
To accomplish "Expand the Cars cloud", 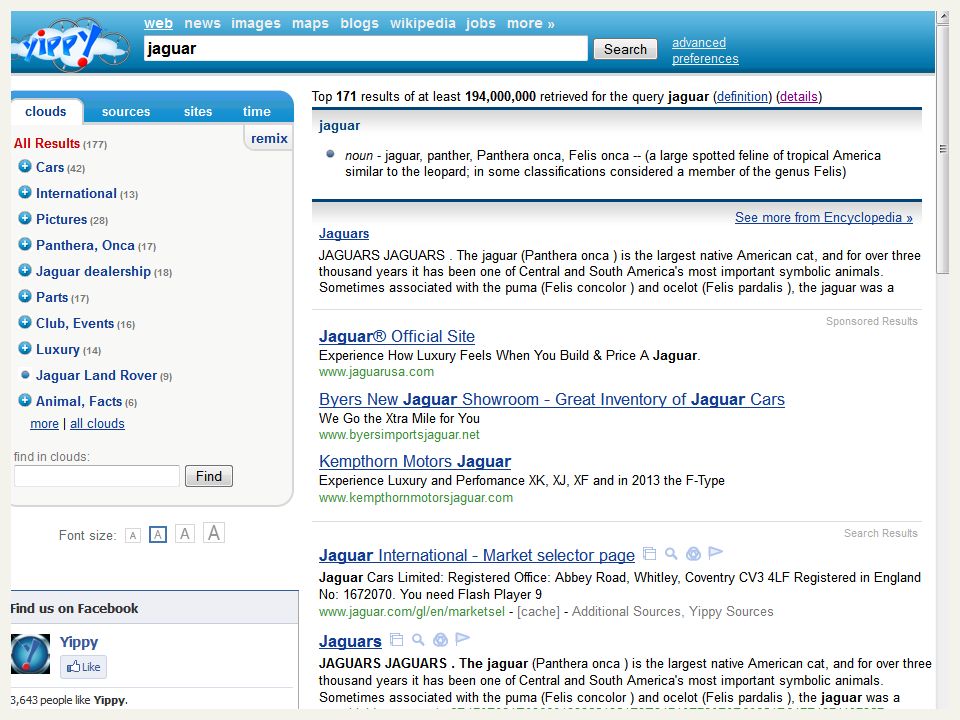I will pos(25,166).
